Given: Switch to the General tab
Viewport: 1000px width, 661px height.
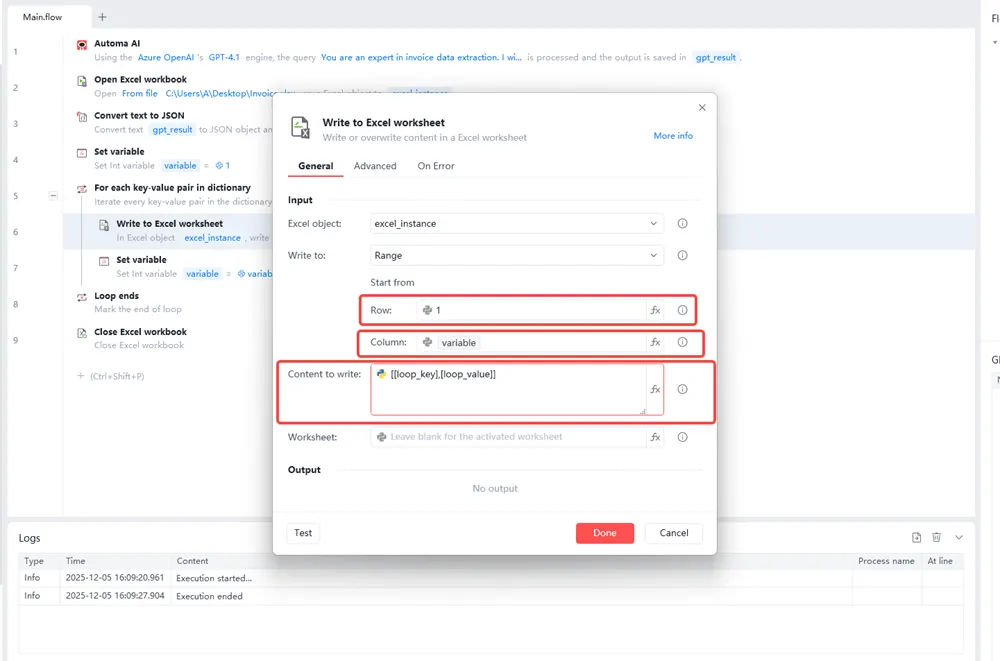Looking at the screenshot, I should coord(316,166).
